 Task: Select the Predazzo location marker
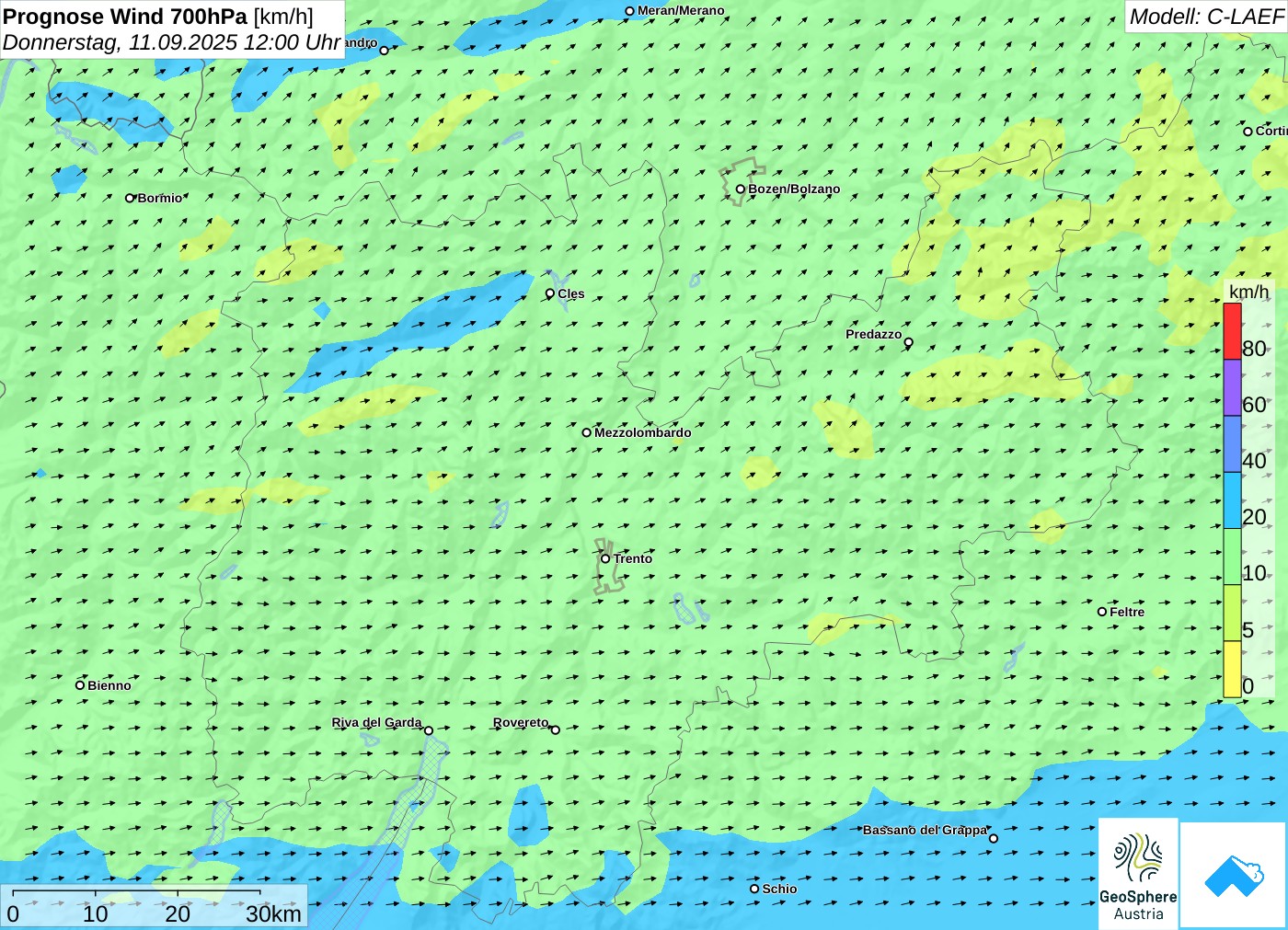click(x=909, y=342)
